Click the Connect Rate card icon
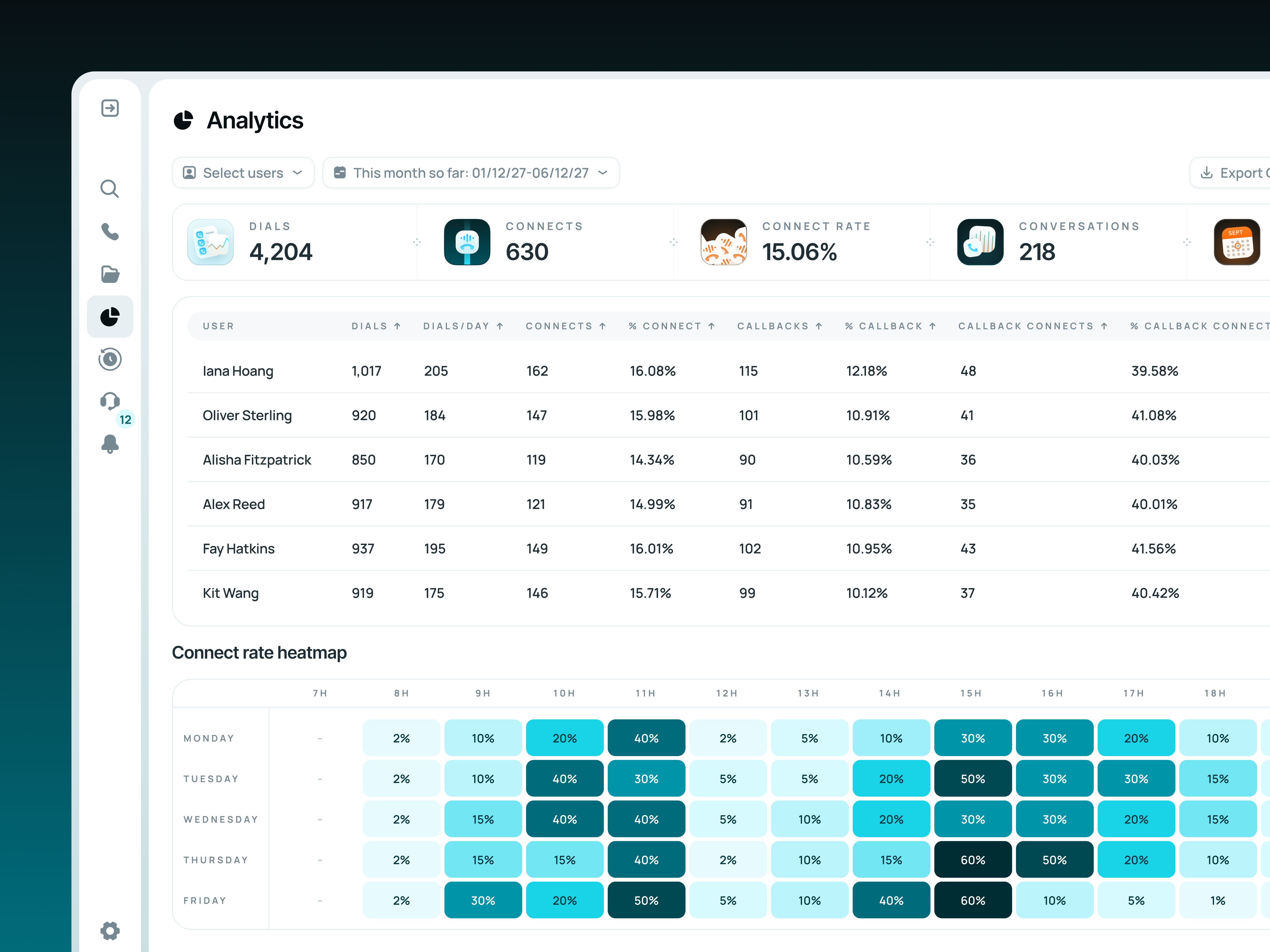 tap(723, 242)
